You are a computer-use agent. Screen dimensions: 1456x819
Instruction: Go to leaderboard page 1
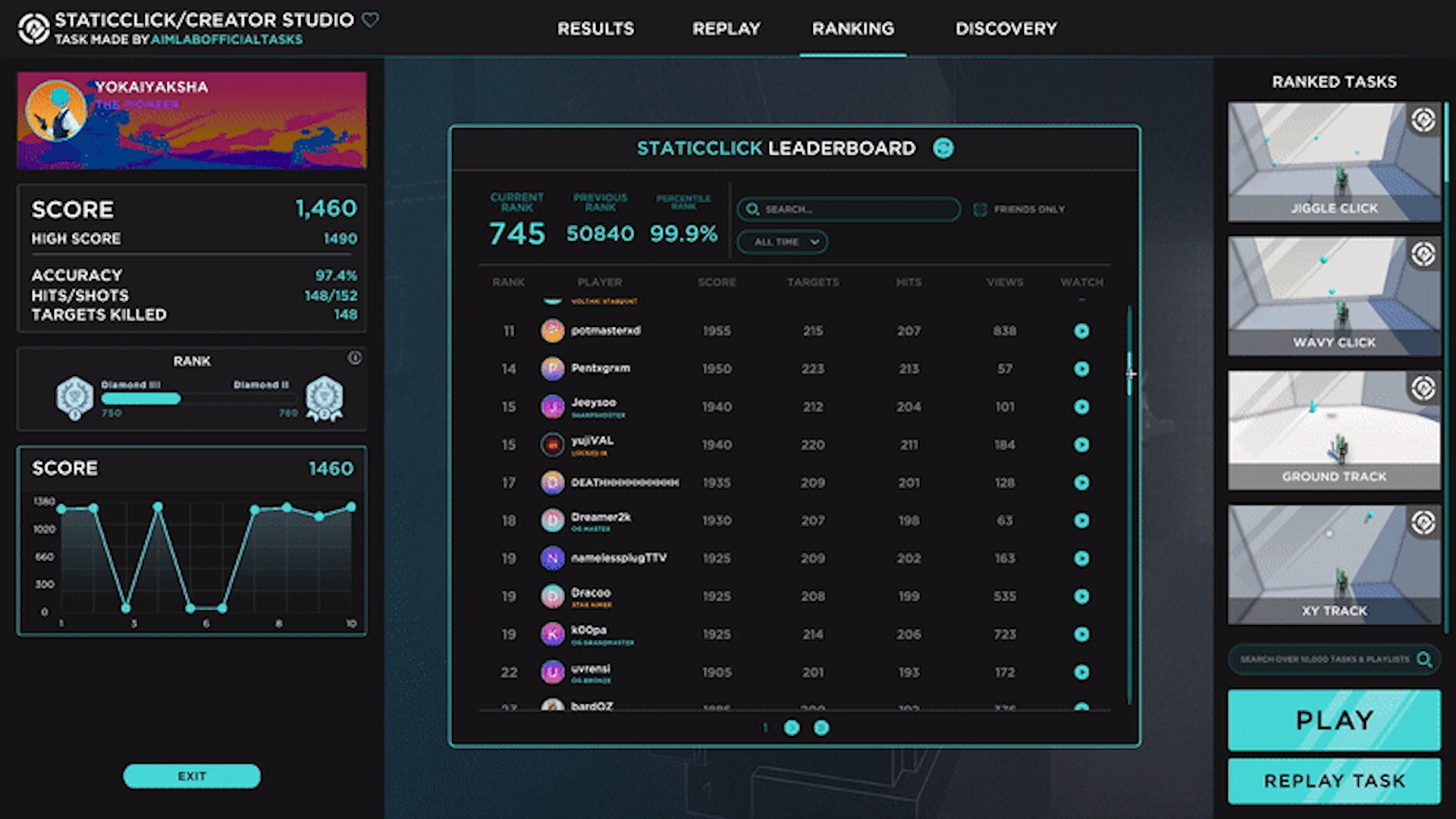765,728
